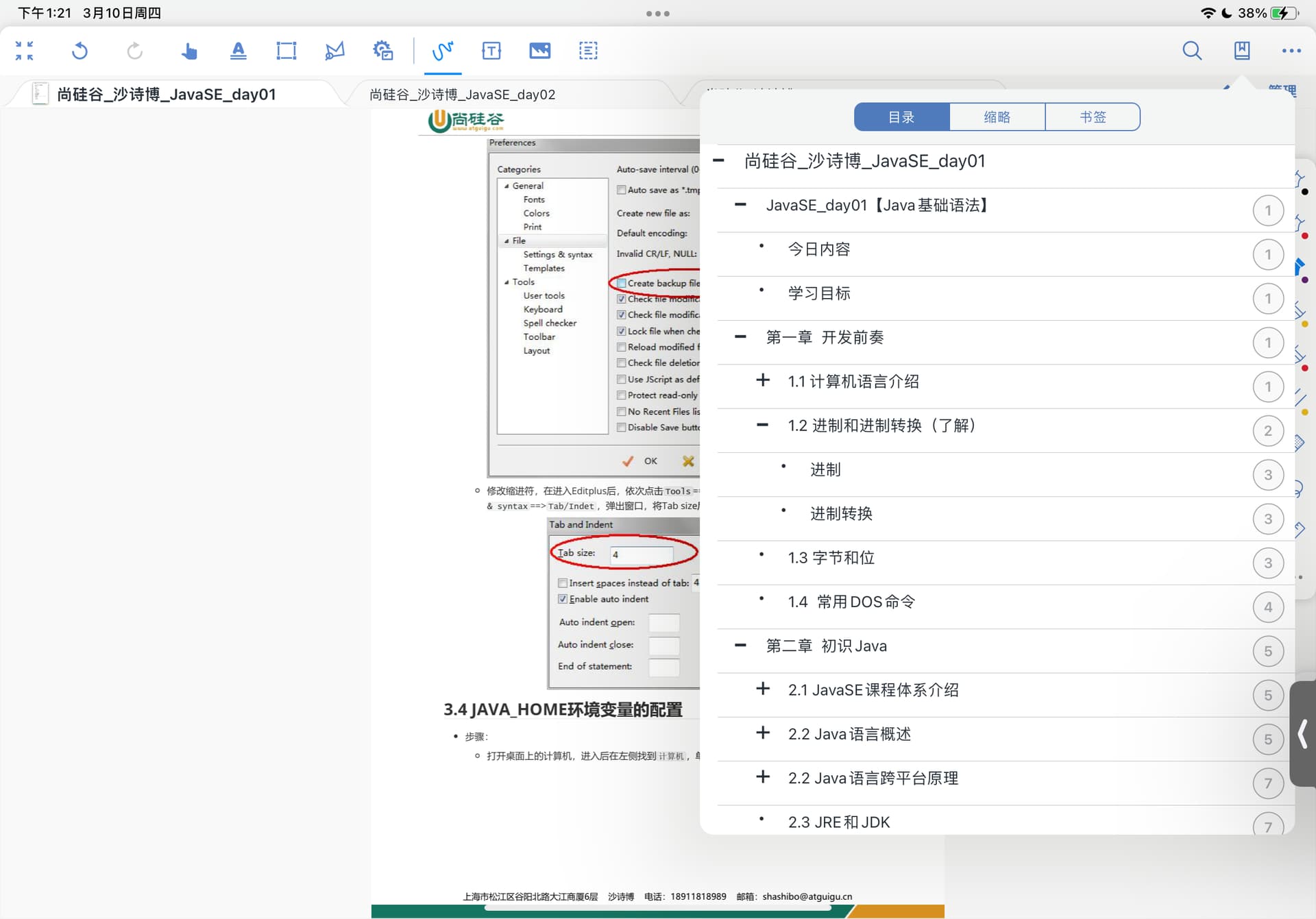Tap OK in the Preferences image
This screenshot has width=1316, height=919.
pos(640,461)
